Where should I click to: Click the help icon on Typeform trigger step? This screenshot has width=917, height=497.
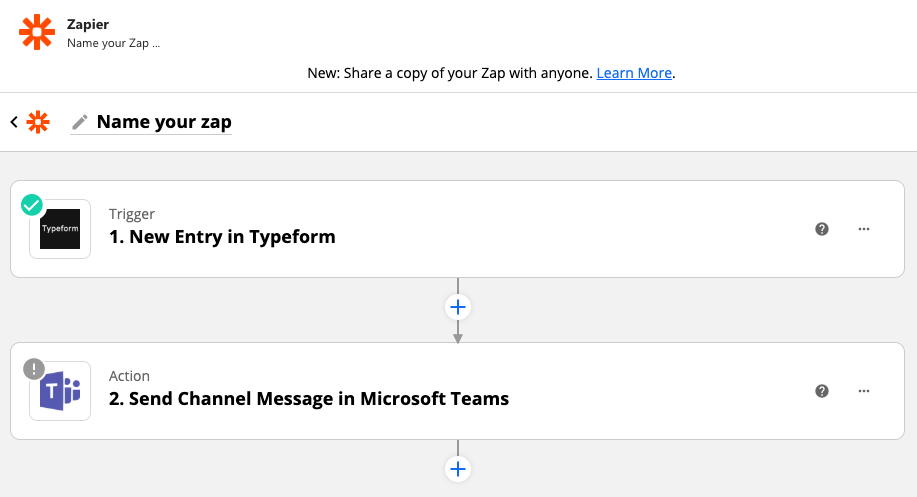coord(822,229)
